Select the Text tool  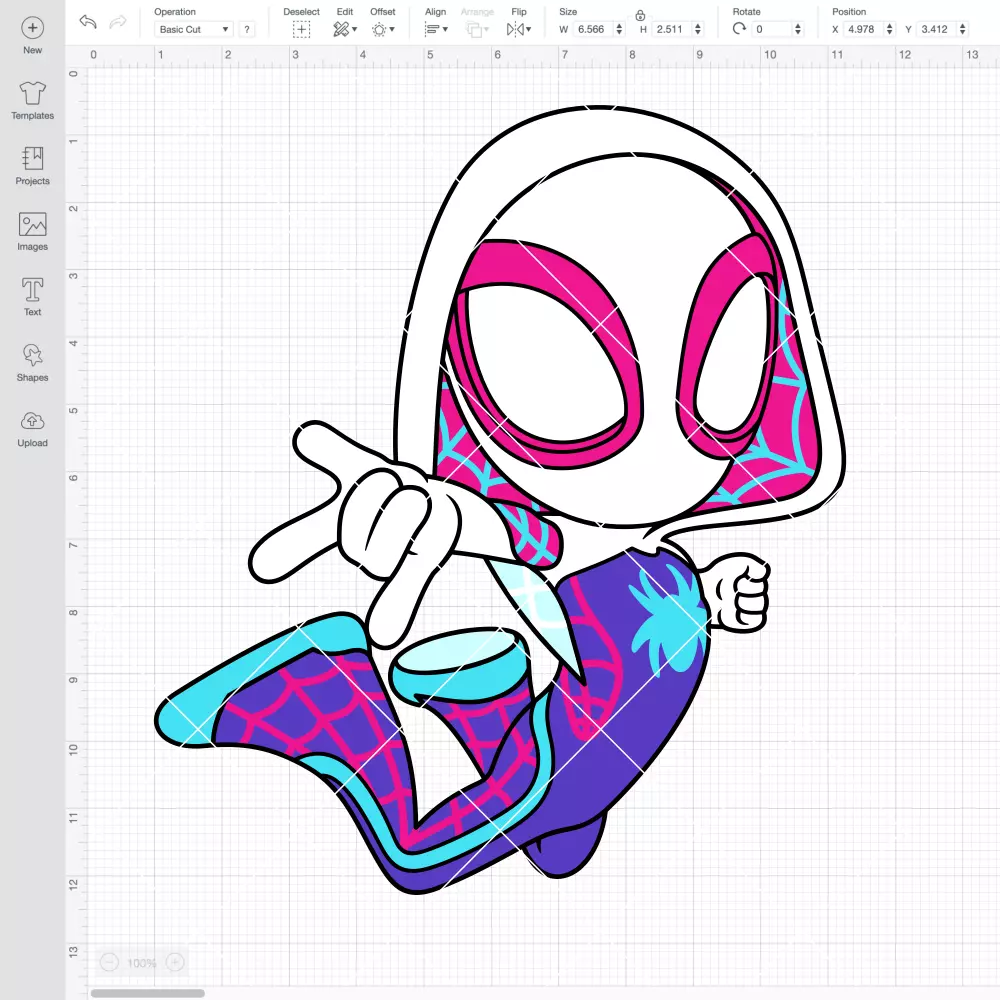point(33,290)
